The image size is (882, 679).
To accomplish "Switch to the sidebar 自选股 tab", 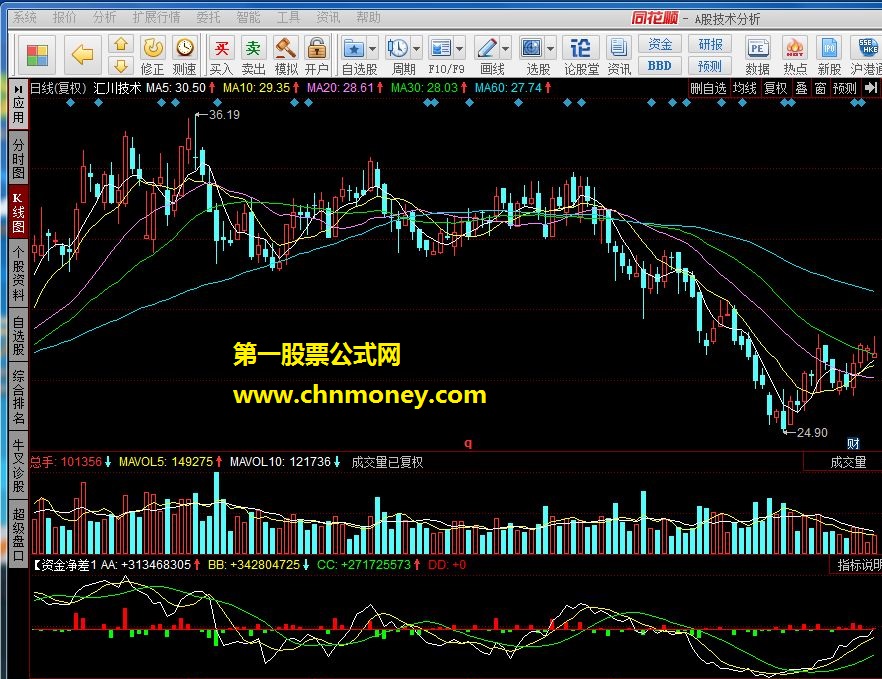I will point(19,336).
